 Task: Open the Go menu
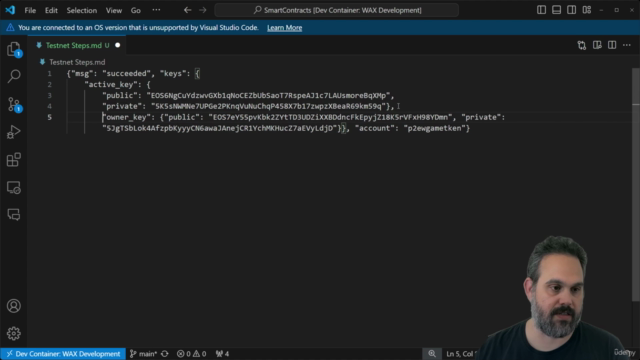point(136,10)
